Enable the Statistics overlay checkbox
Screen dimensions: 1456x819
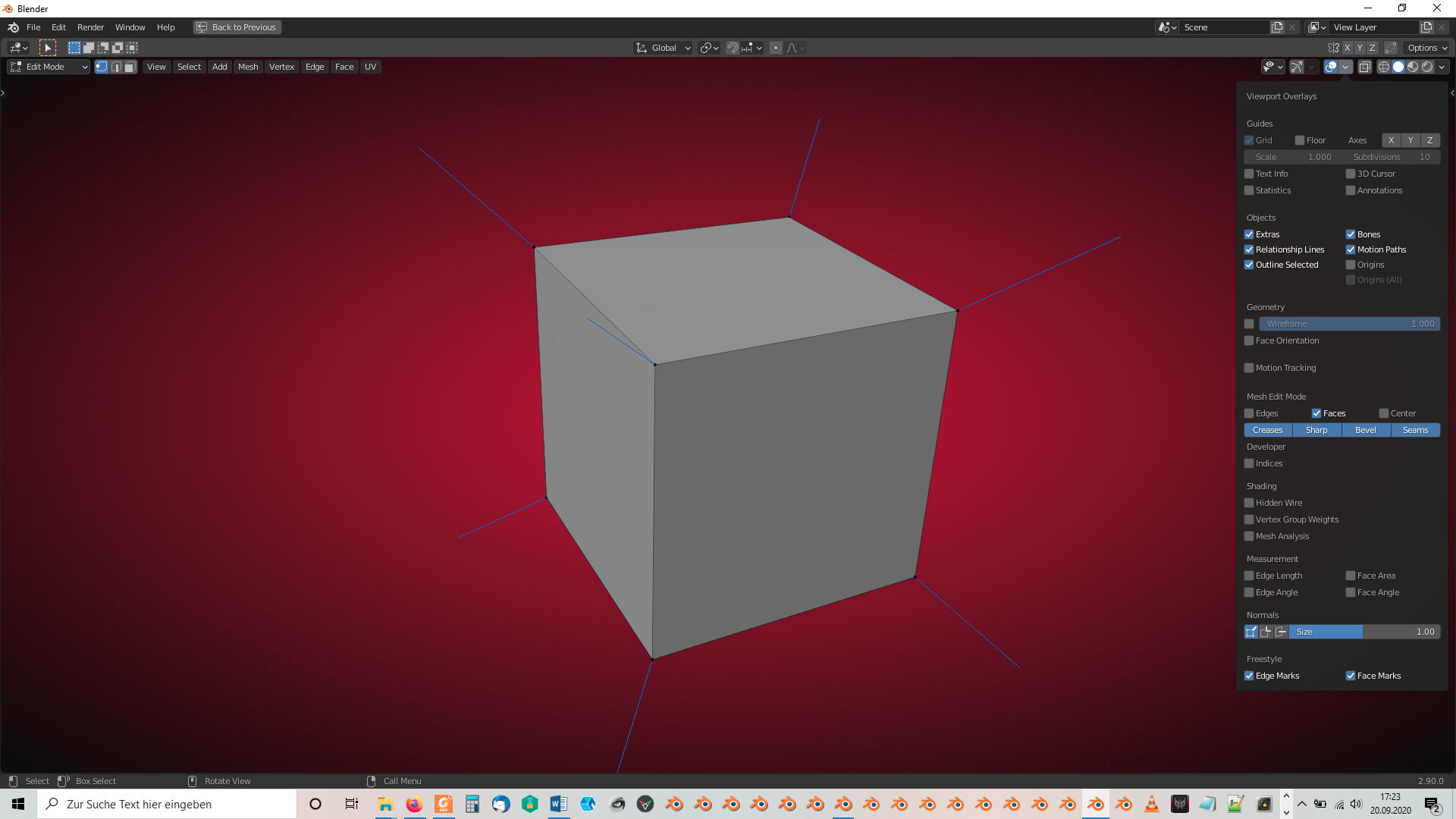click(x=1249, y=190)
